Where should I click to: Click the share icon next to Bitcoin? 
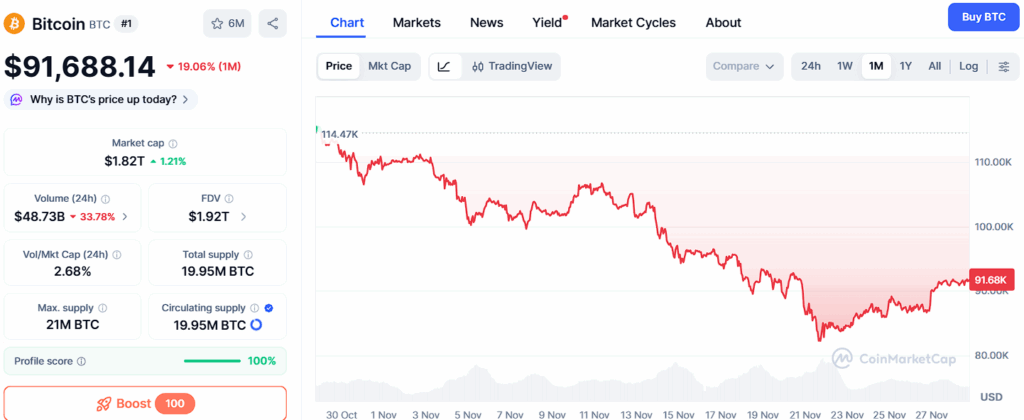[272, 23]
